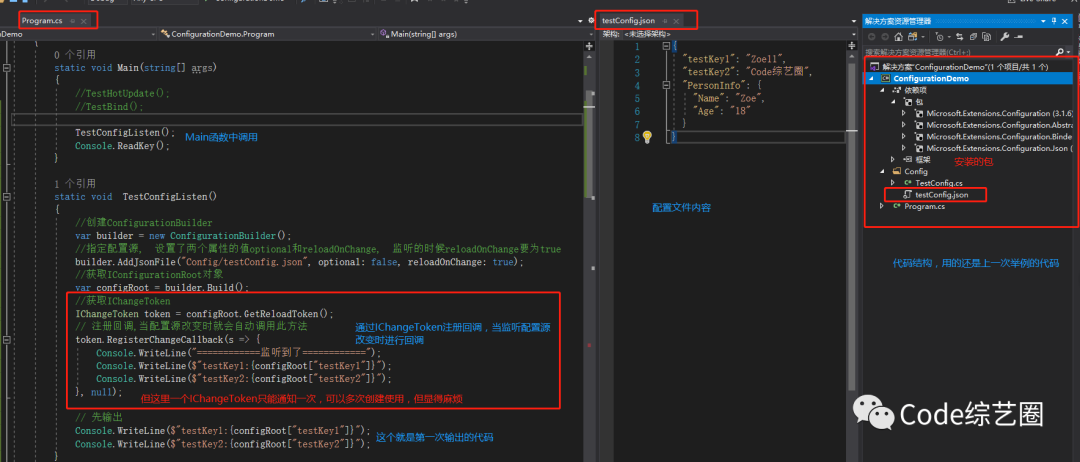Viewport: 1080px width, 462px height.
Task: Close the Program.cs tab
Action: (x=83, y=21)
